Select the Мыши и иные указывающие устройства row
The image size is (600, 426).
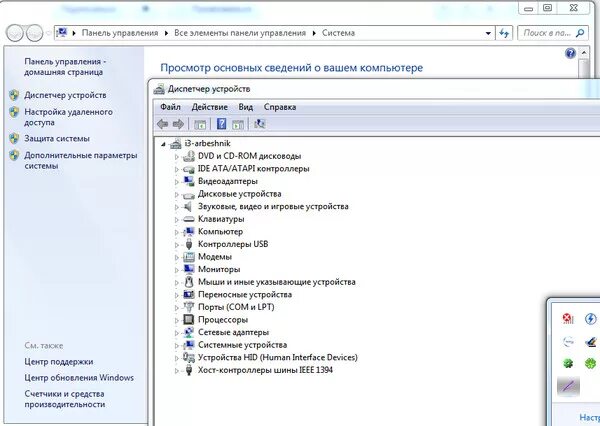point(277,282)
